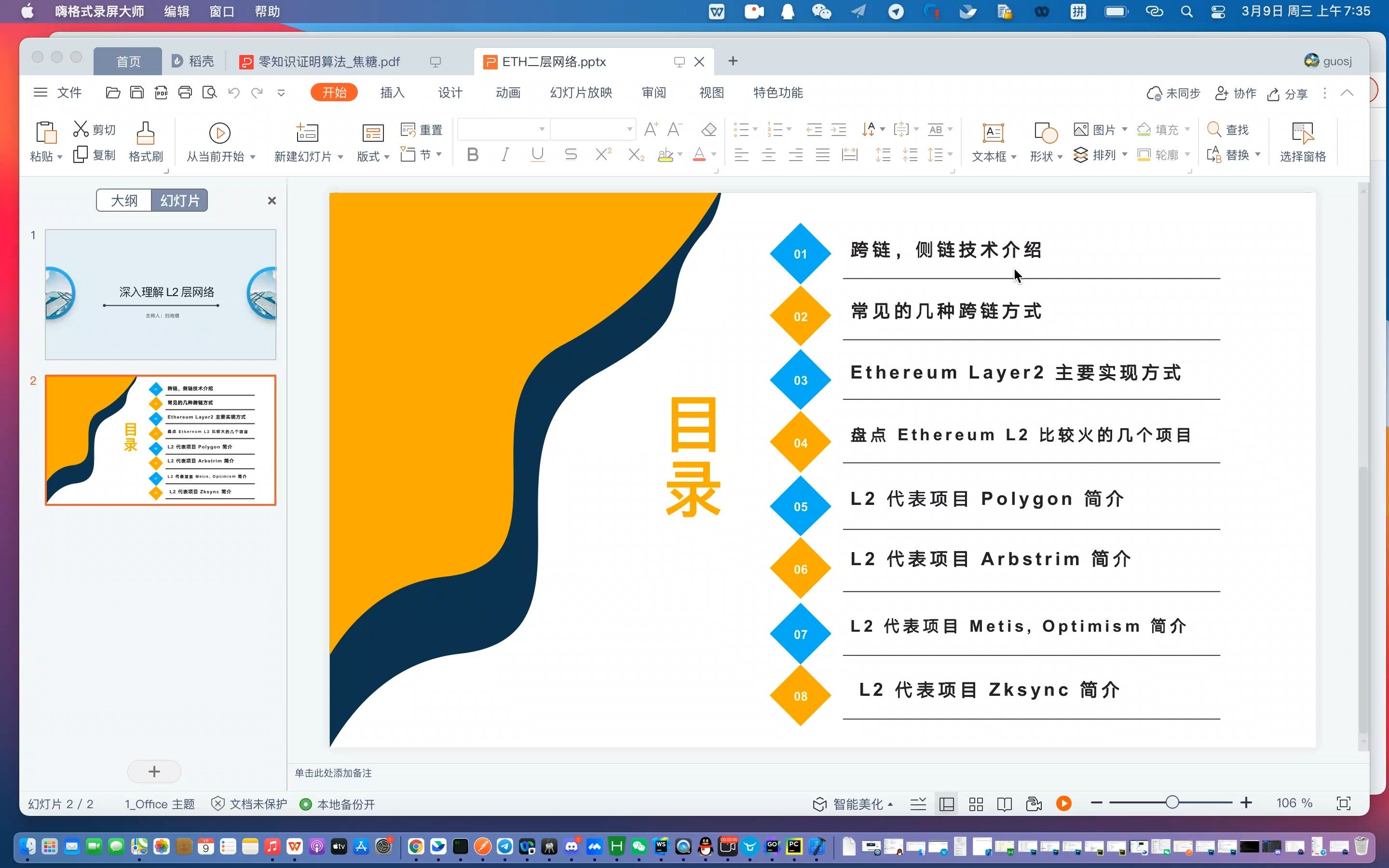Open the Slide Show (幻灯片放映) tab
The width and height of the screenshot is (1389, 868).
click(x=581, y=93)
